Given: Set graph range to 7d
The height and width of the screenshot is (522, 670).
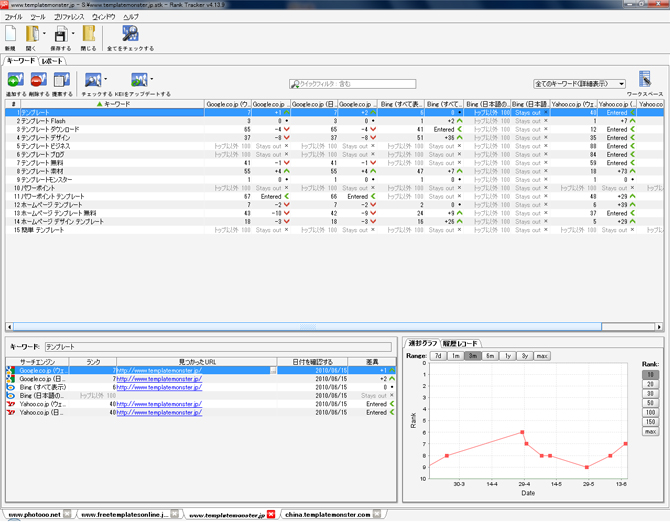Looking at the screenshot, I should click(438, 356).
